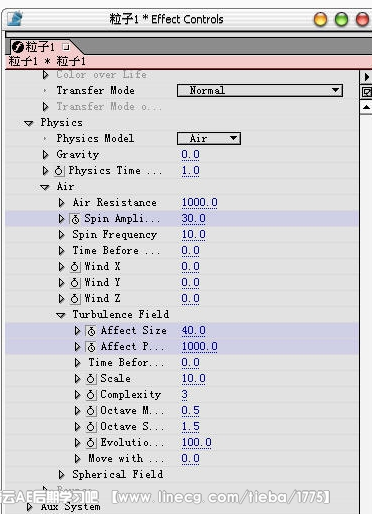Expand Spherical Field group

(61, 475)
